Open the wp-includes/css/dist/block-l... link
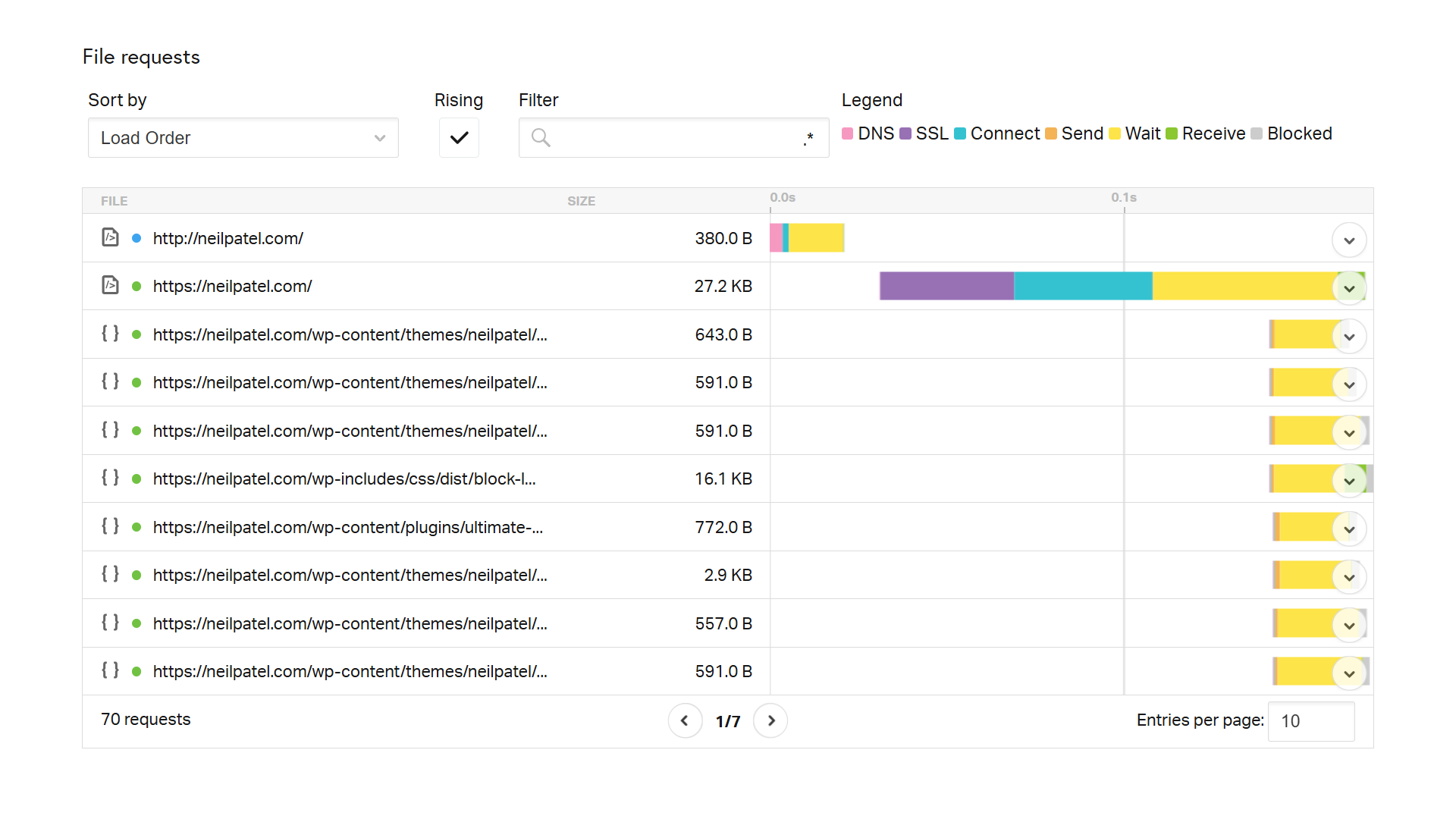The width and height of the screenshot is (1456, 819). pos(344,479)
